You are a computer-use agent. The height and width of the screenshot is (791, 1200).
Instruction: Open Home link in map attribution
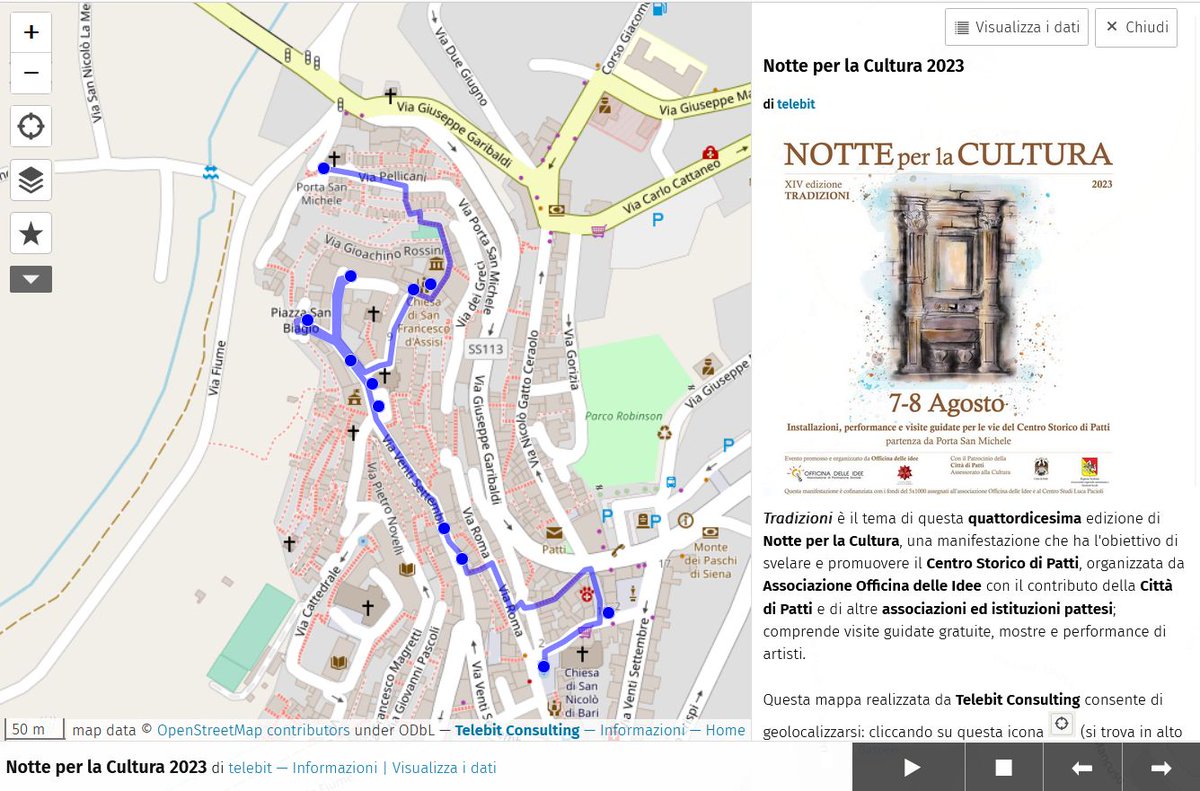(725, 730)
